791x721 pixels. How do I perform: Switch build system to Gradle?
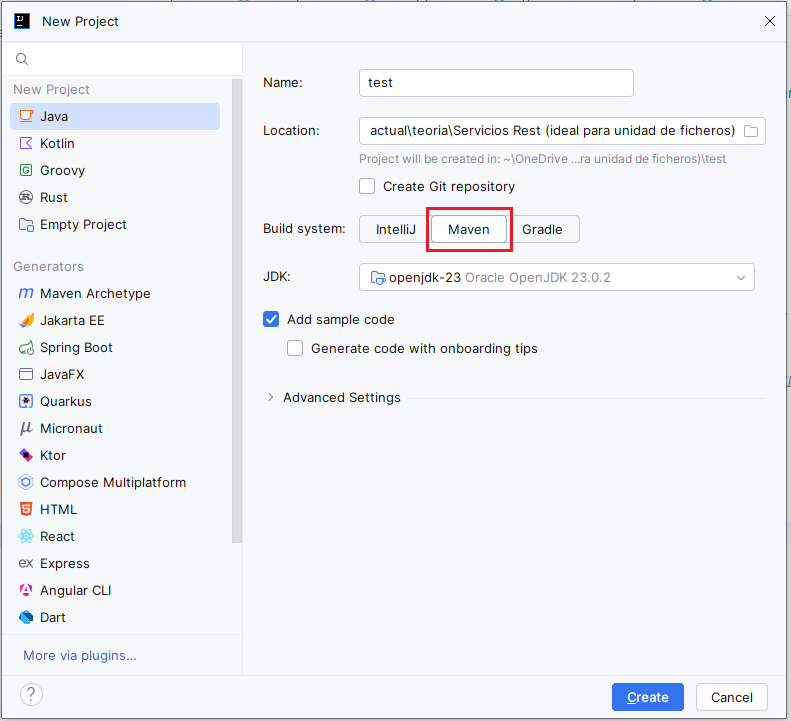pos(542,230)
